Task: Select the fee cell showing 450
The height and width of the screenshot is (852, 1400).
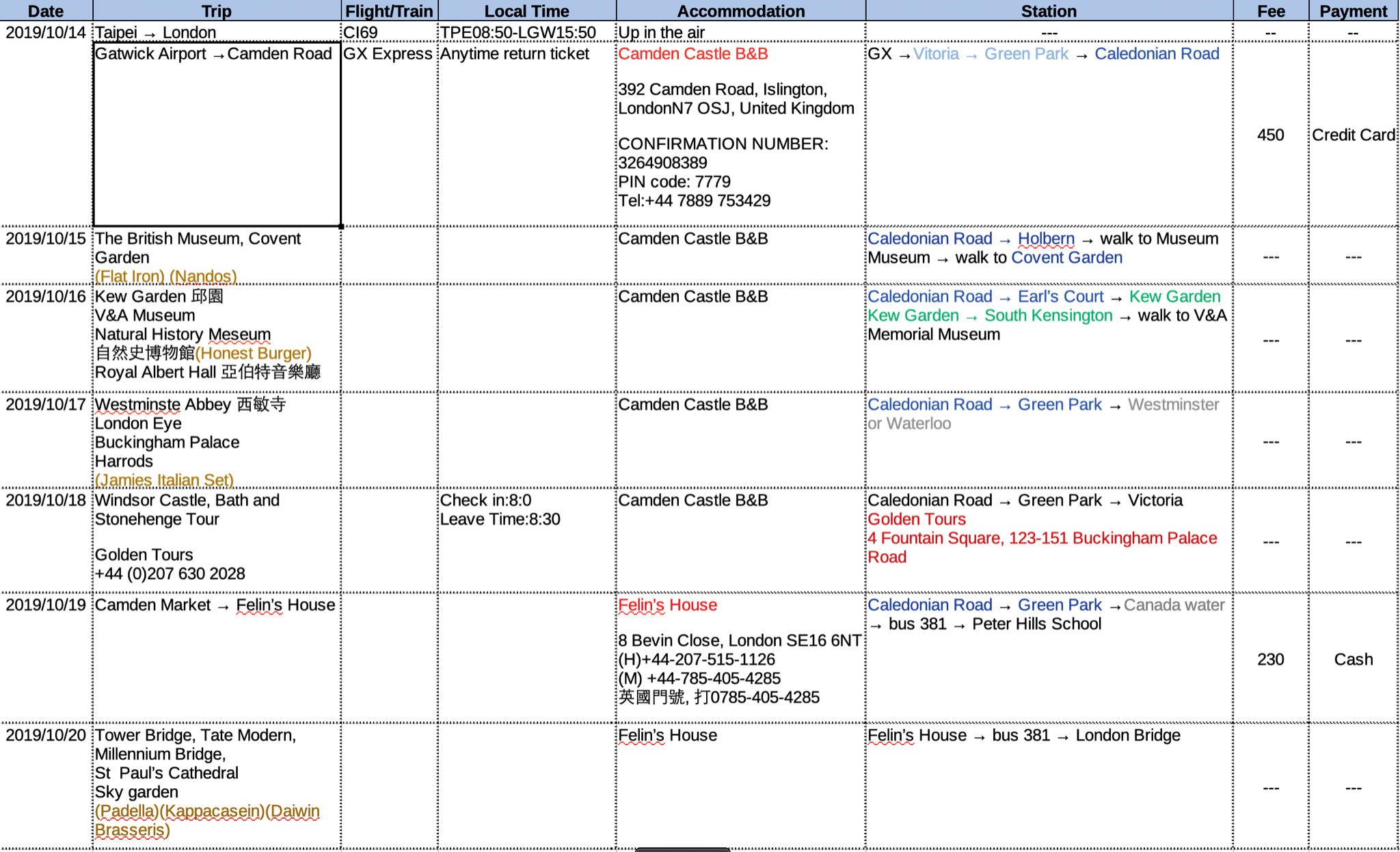Action: point(1270,135)
